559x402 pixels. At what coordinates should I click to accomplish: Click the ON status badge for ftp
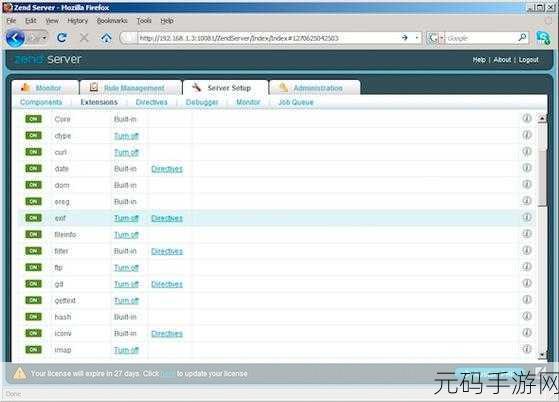33,267
